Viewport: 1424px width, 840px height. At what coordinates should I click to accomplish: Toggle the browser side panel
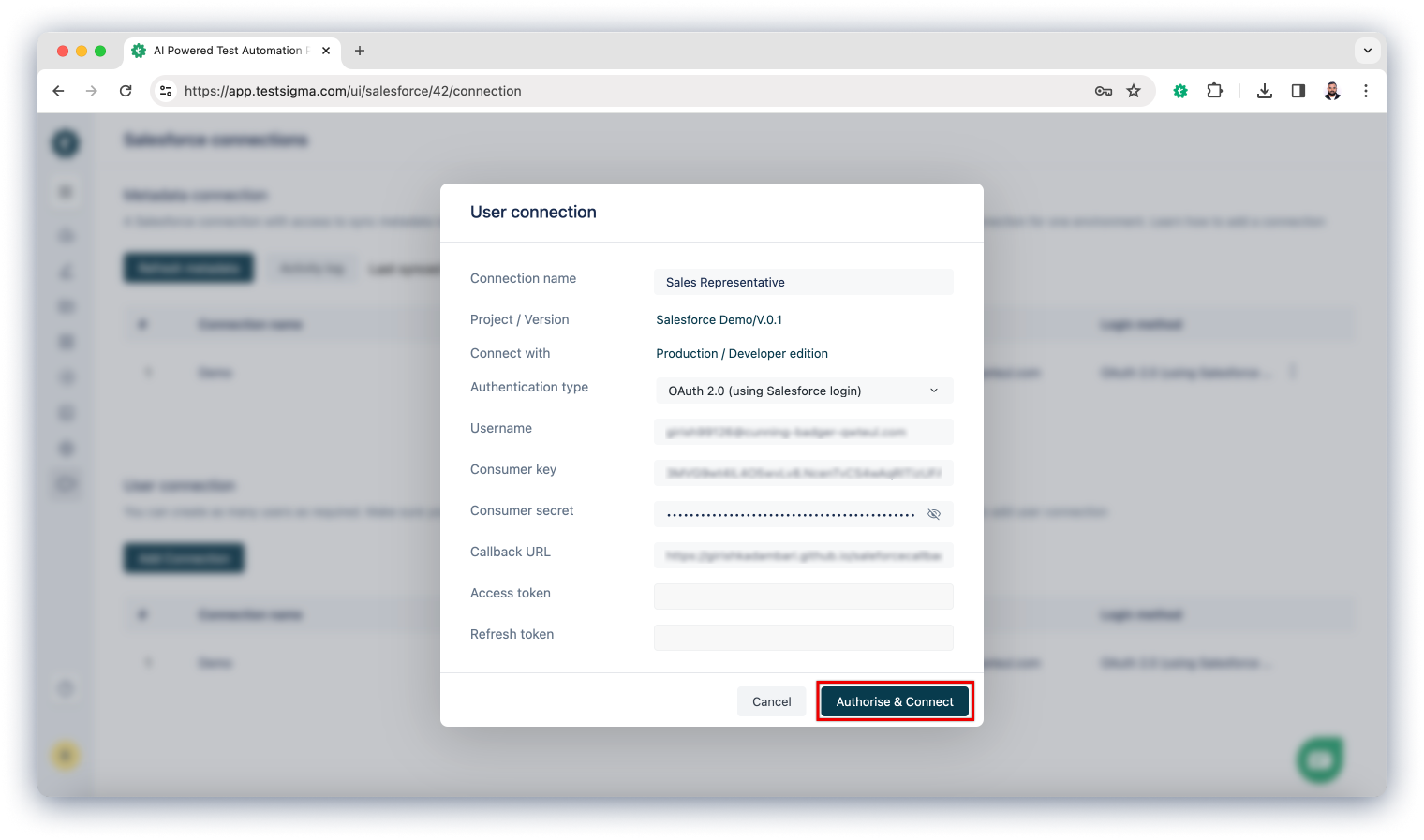1298,91
